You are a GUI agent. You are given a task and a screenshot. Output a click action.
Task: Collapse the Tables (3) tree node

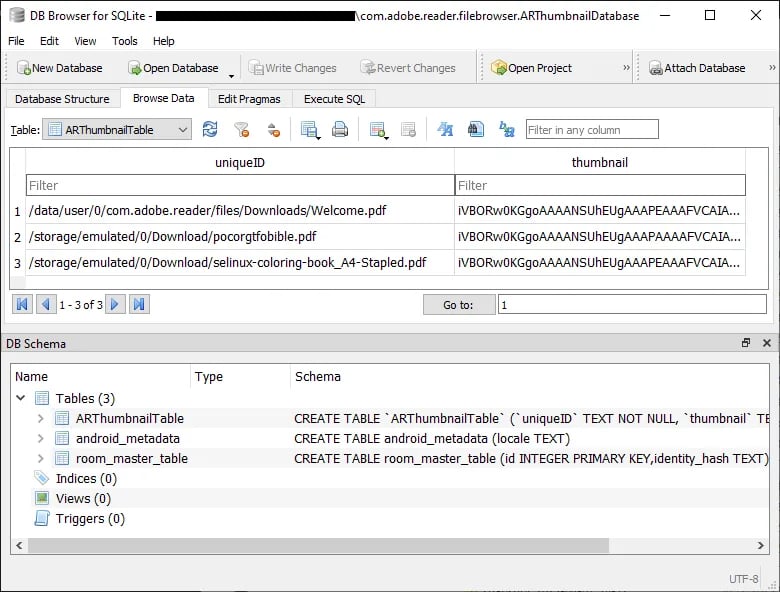click(21, 397)
